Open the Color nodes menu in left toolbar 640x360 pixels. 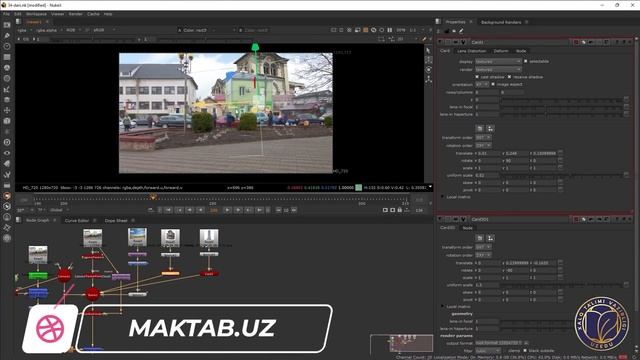[x=7, y=68]
